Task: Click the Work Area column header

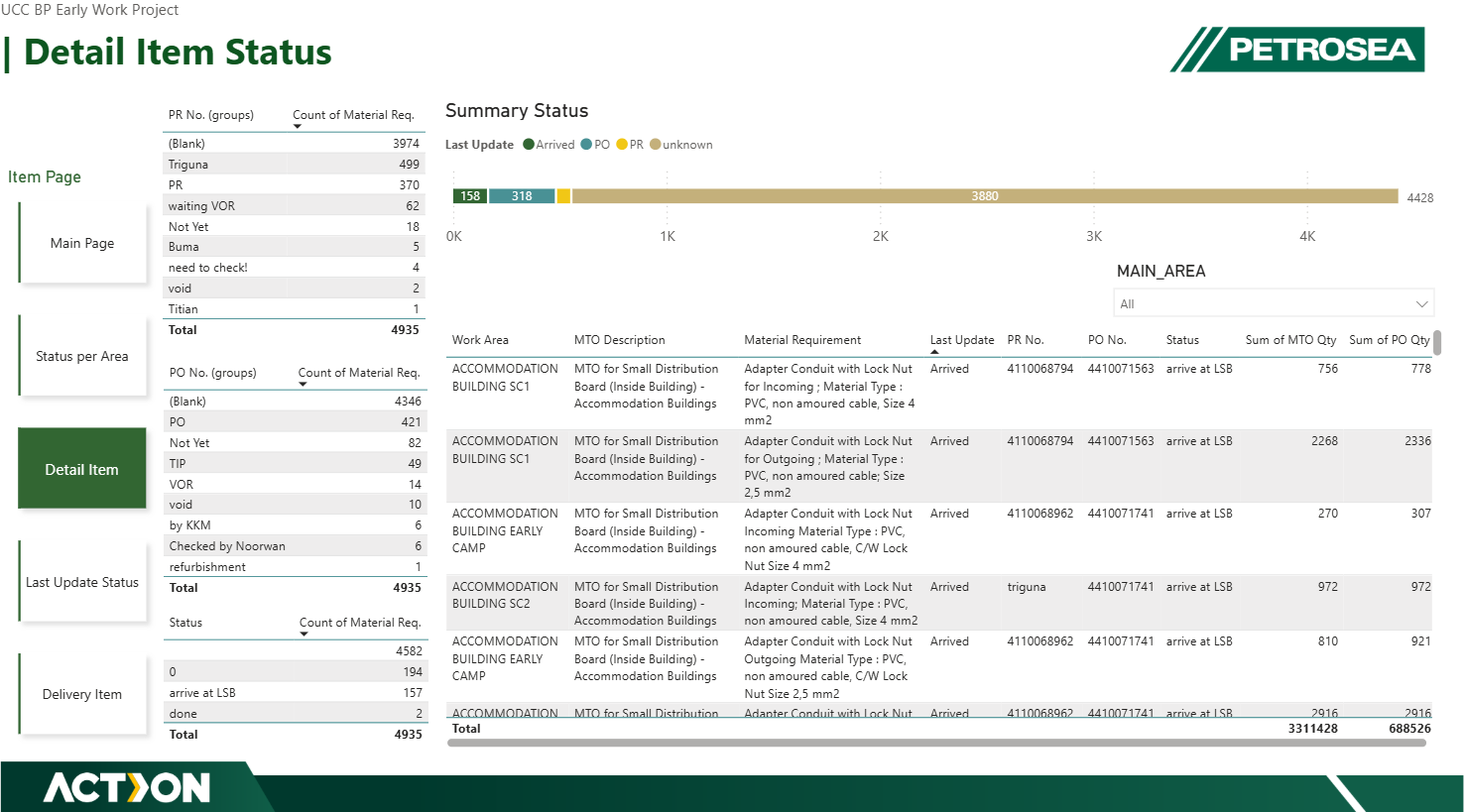Action: tap(480, 340)
